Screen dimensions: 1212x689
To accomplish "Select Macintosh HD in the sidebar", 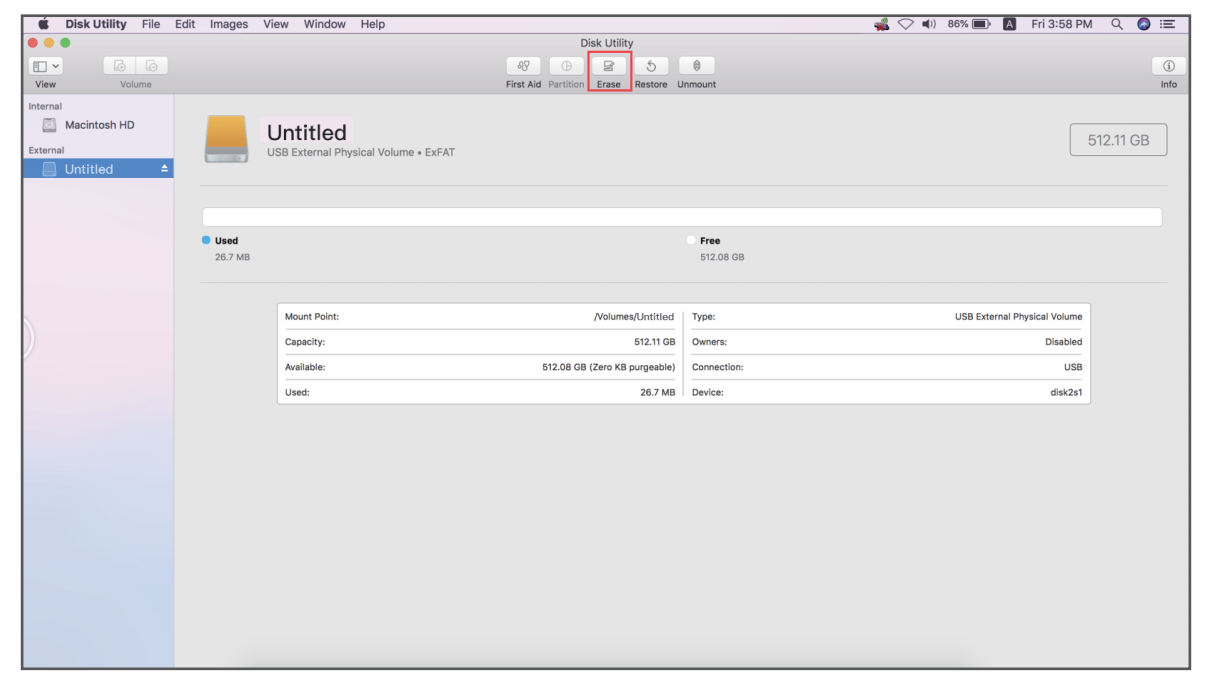I will pyautogui.click(x=99, y=125).
